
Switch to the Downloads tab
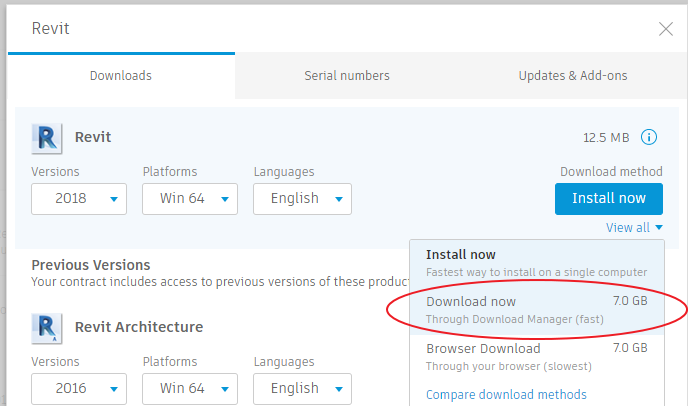click(121, 75)
